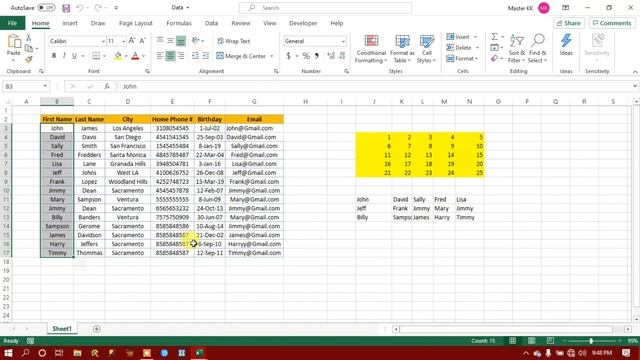Image resolution: width=640 pixels, height=360 pixels.
Task: Decrease font size with small A
Action: tap(142, 41)
